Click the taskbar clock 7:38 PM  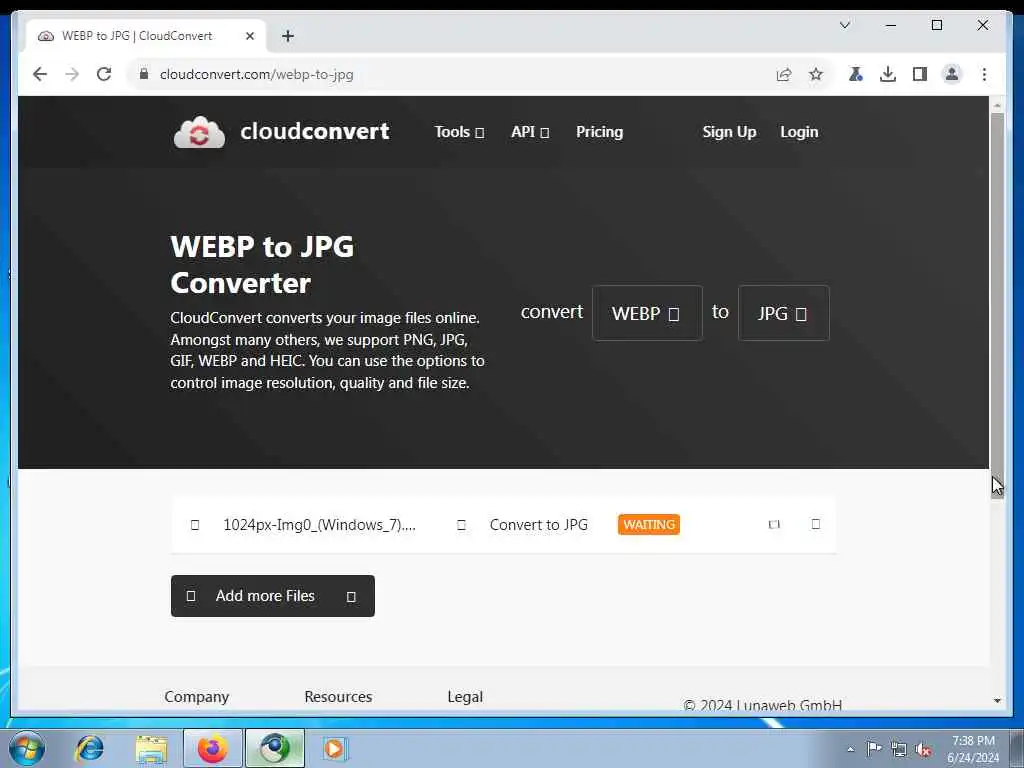[973, 741]
